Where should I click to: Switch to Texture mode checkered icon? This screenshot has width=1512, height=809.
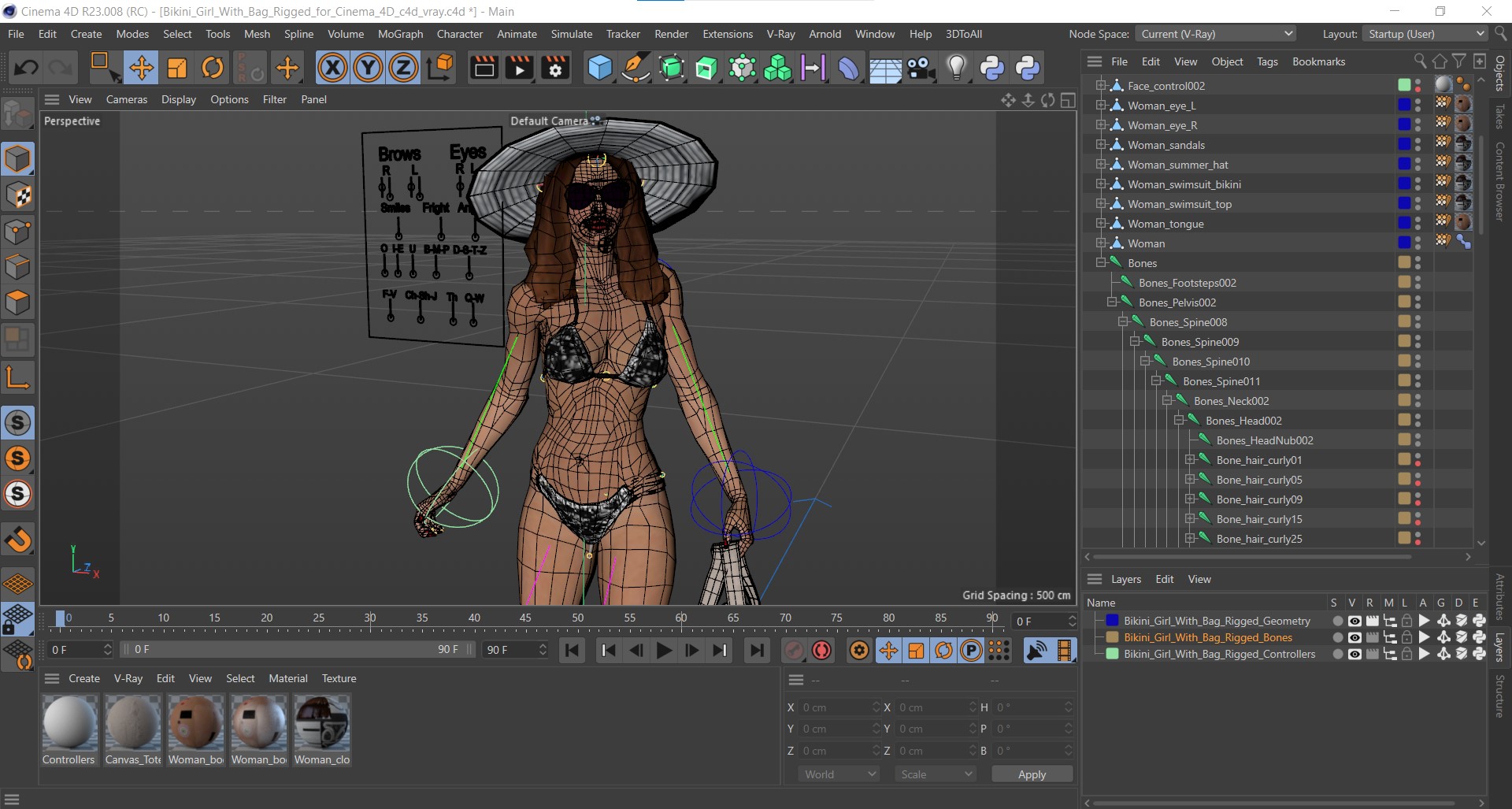(17, 195)
